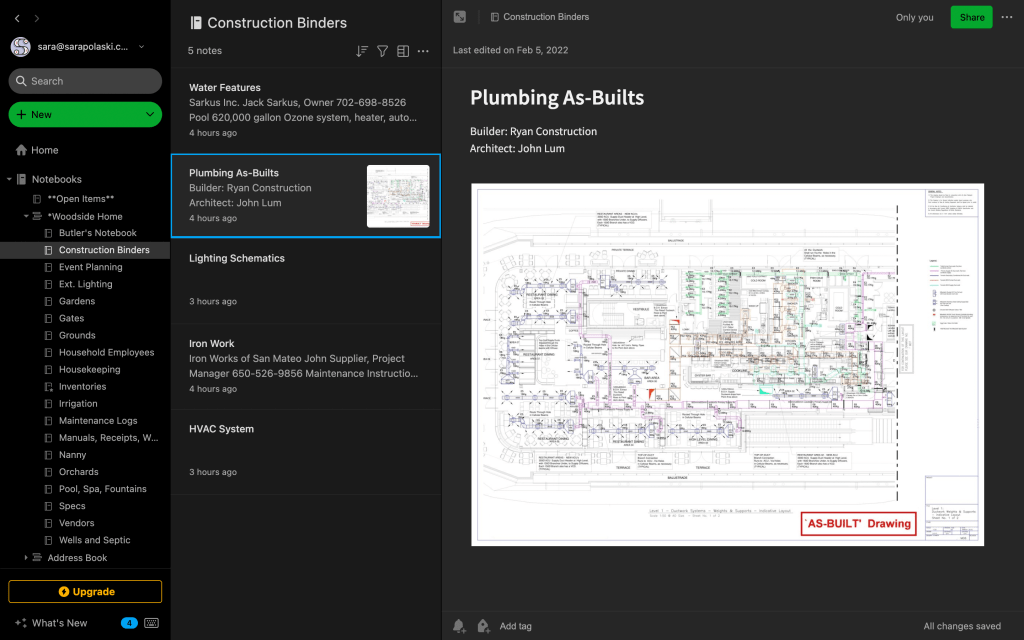Open the note's more options menu
This screenshot has height=640, width=1024.
point(1007,17)
